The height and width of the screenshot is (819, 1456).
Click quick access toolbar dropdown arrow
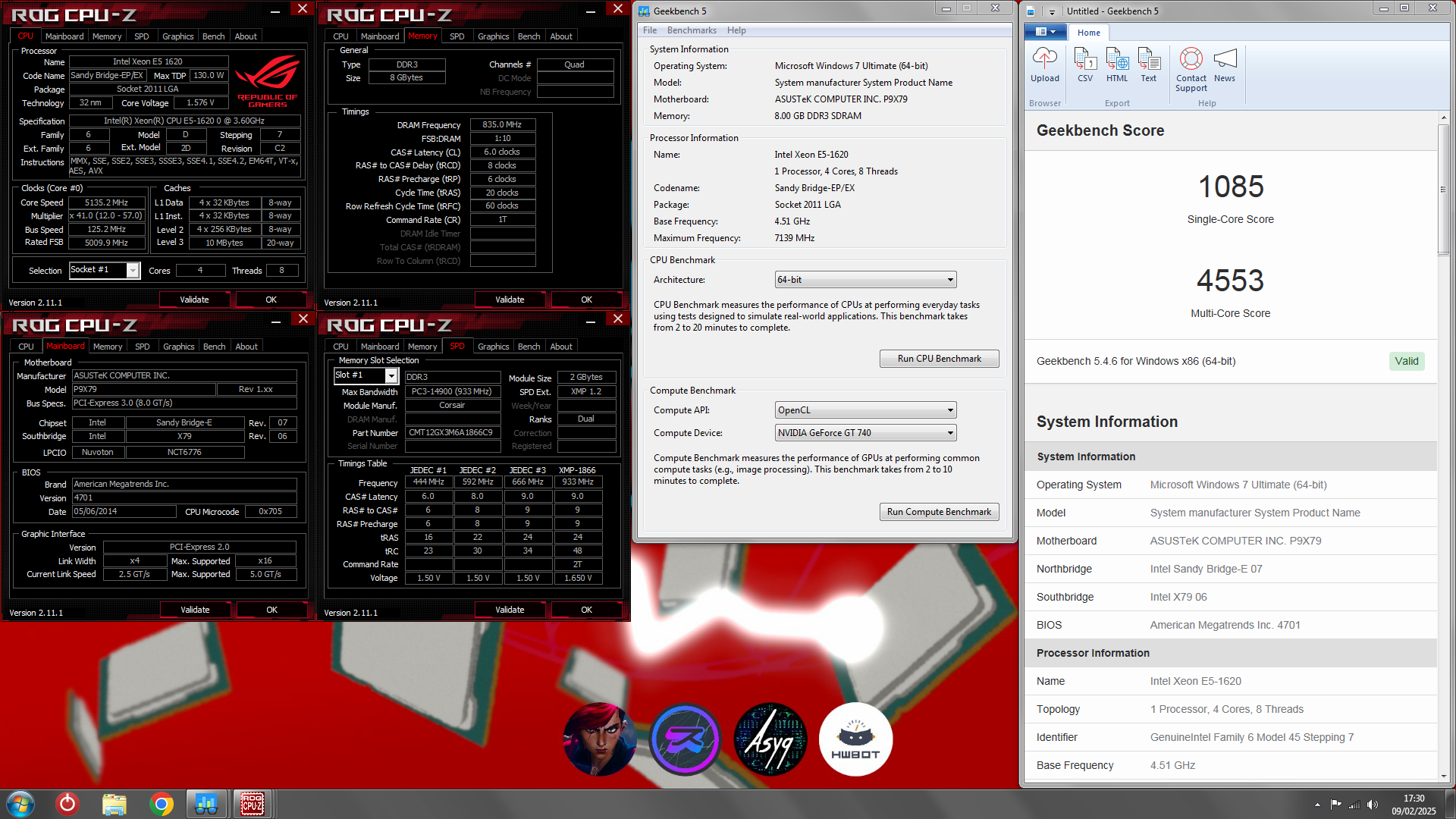coord(1052,11)
